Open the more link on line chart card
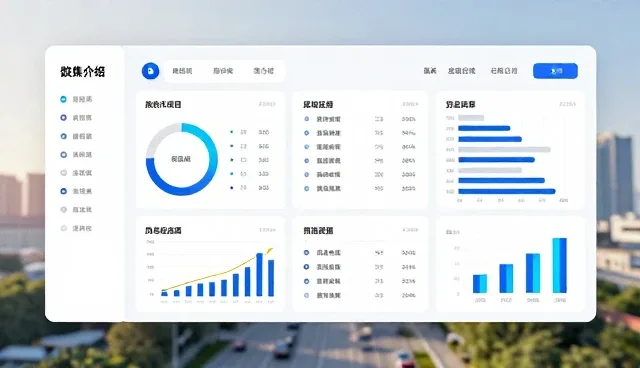This screenshot has width=640, height=368. point(267,230)
